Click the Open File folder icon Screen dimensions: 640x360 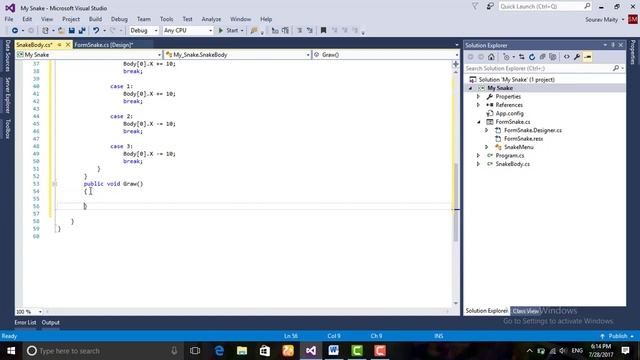(x=61, y=31)
